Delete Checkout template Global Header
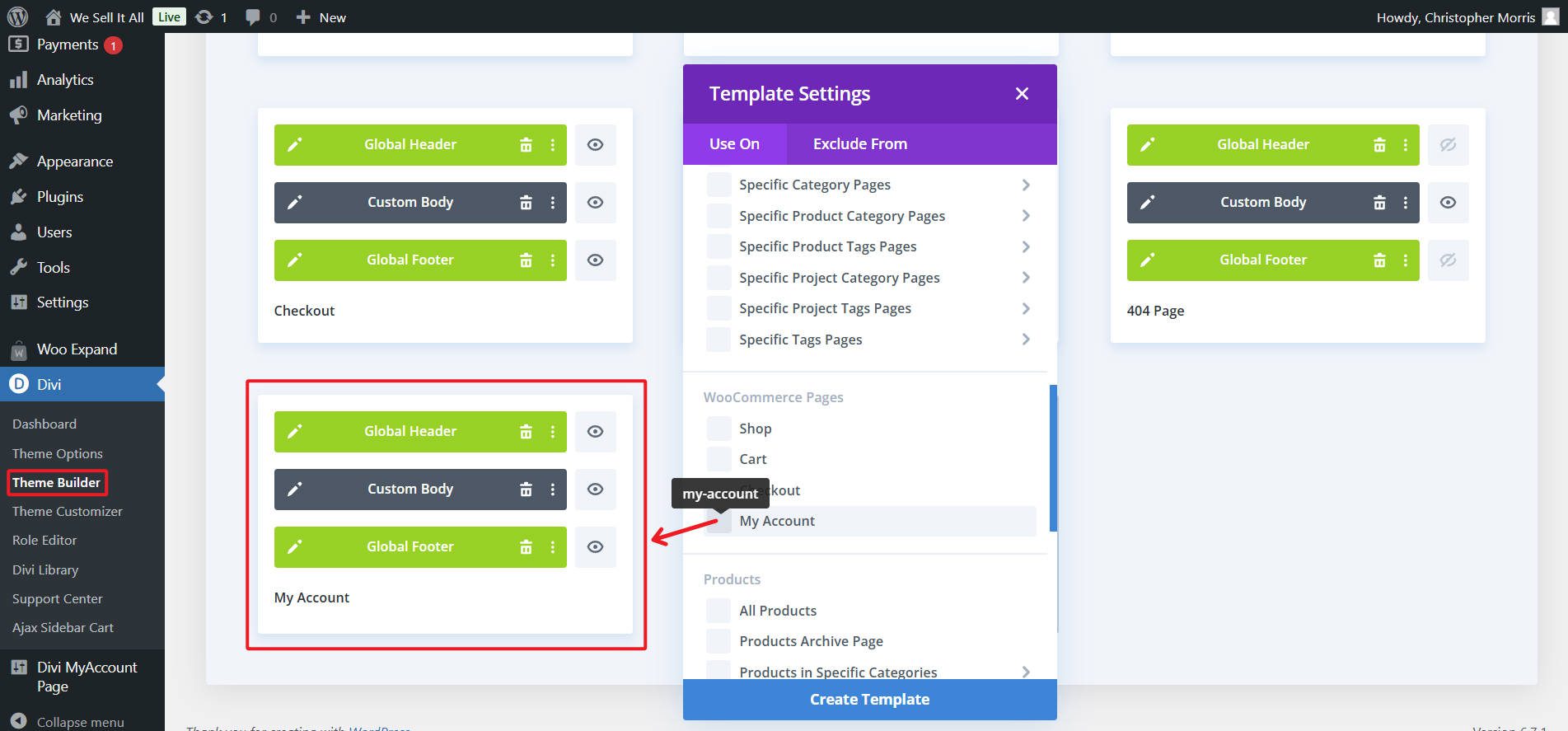 click(x=526, y=145)
